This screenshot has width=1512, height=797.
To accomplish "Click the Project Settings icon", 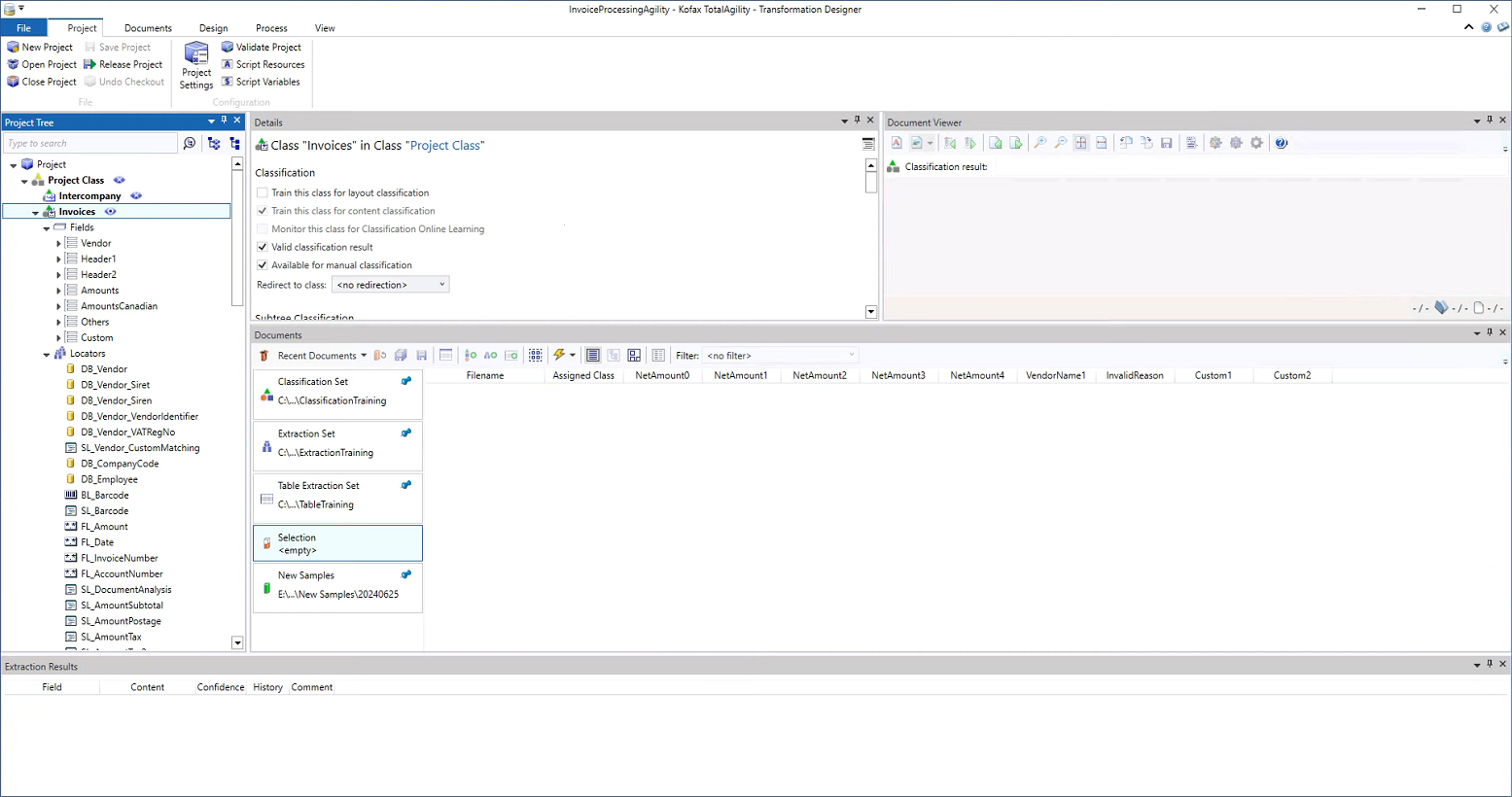I will [x=196, y=54].
